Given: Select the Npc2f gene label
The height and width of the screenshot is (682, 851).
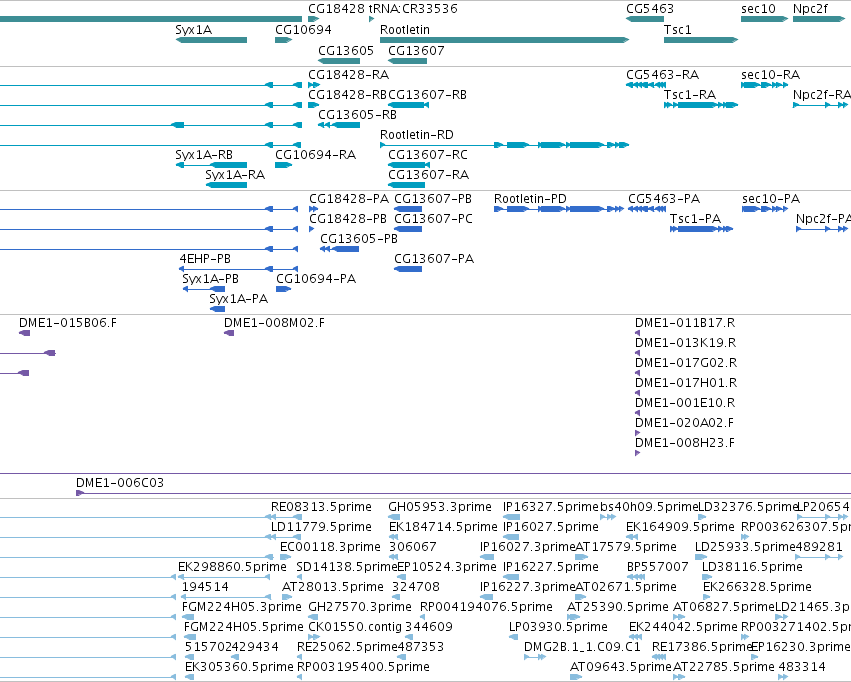Looking at the screenshot, I should [x=811, y=9].
